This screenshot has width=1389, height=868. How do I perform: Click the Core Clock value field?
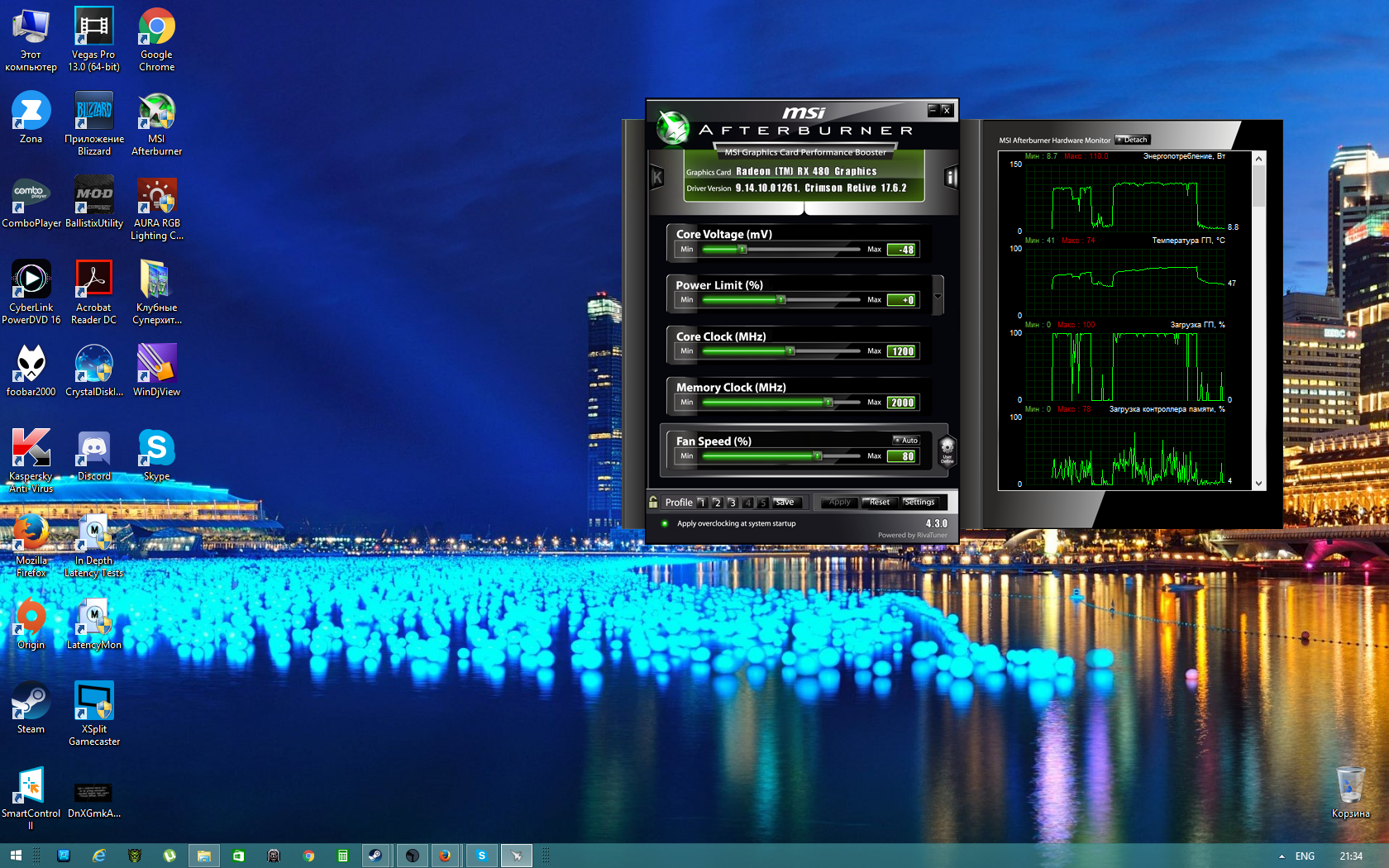click(x=901, y=351)
